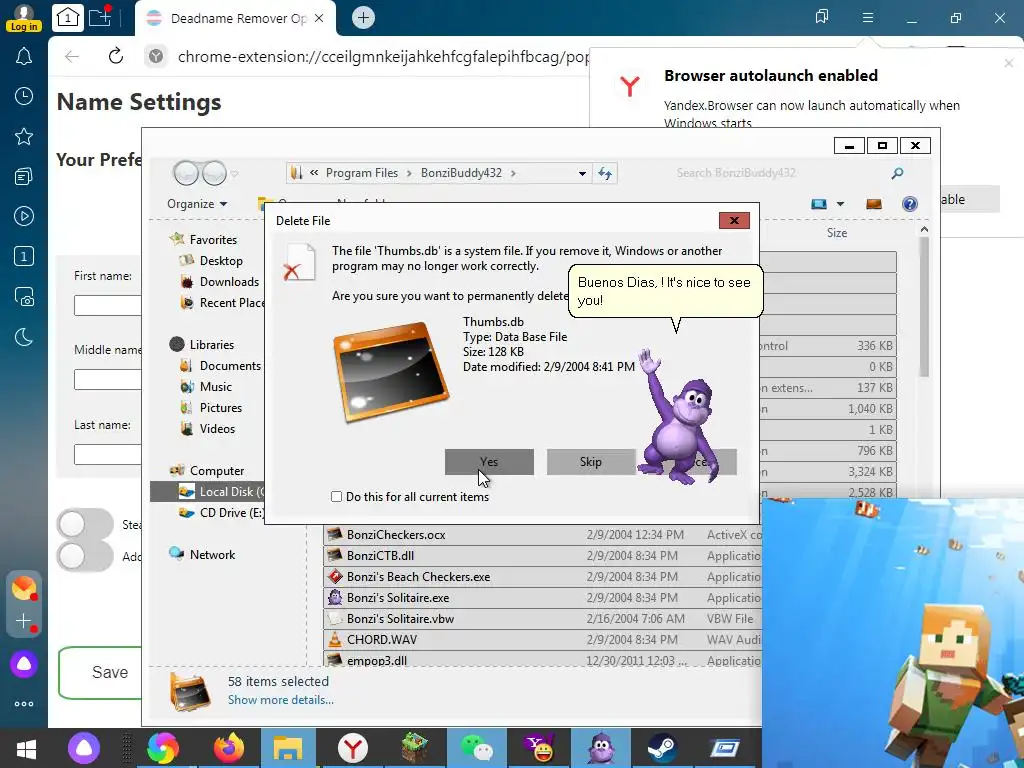1024x768 pixels.
Task: Select file Bonzi's Solitaire.exe
Action: [x=398, y=598]
